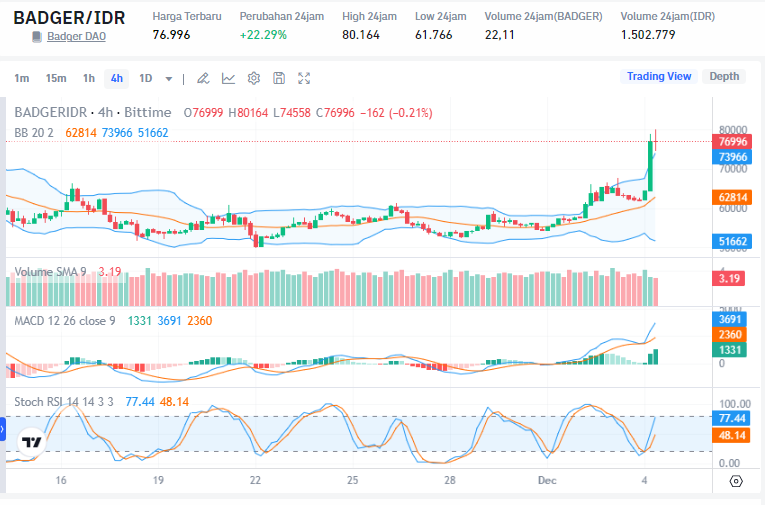Open the drawing tools pencil icon

(x=203, y=78)
